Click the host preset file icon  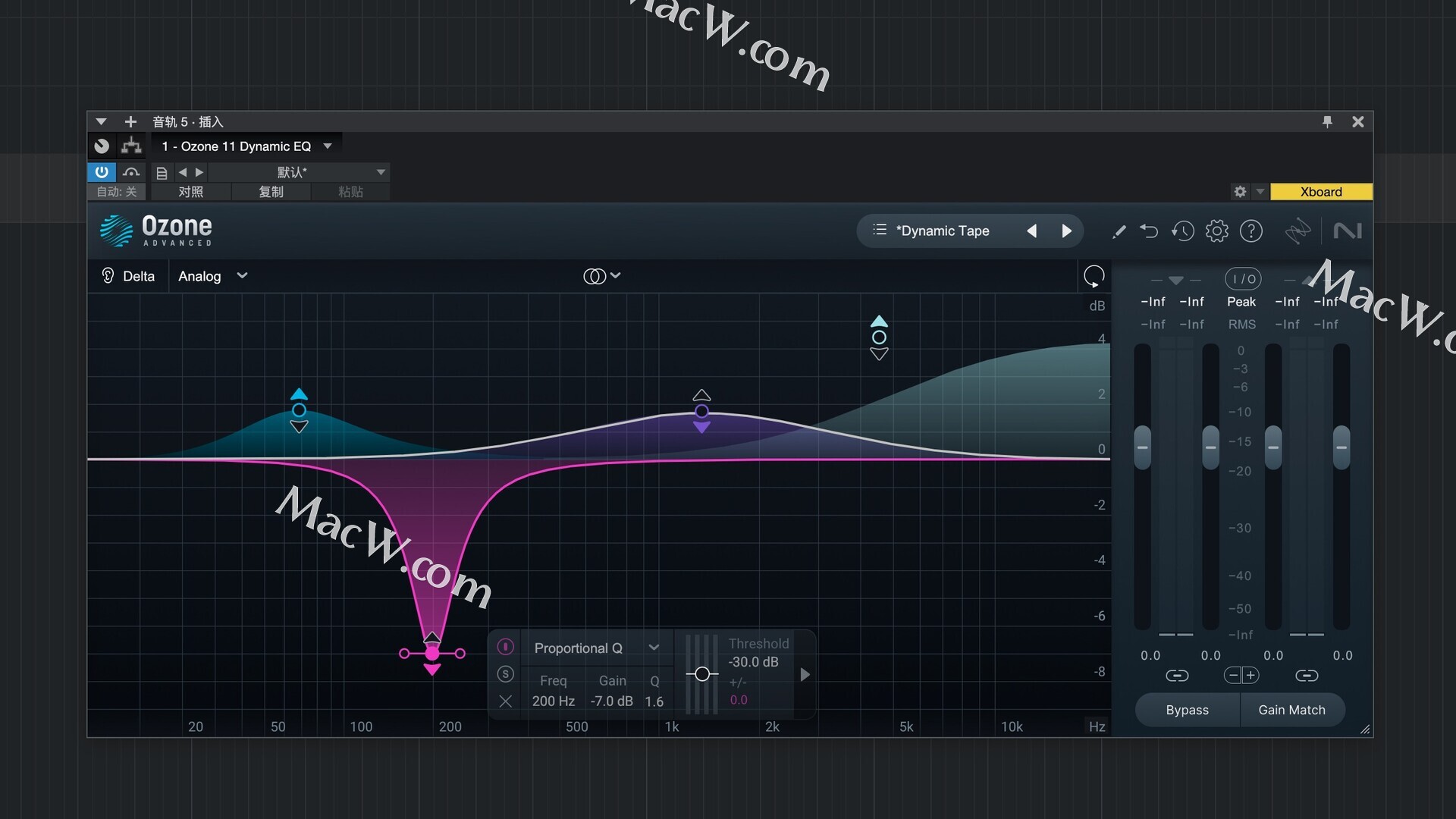pos(161,173)
